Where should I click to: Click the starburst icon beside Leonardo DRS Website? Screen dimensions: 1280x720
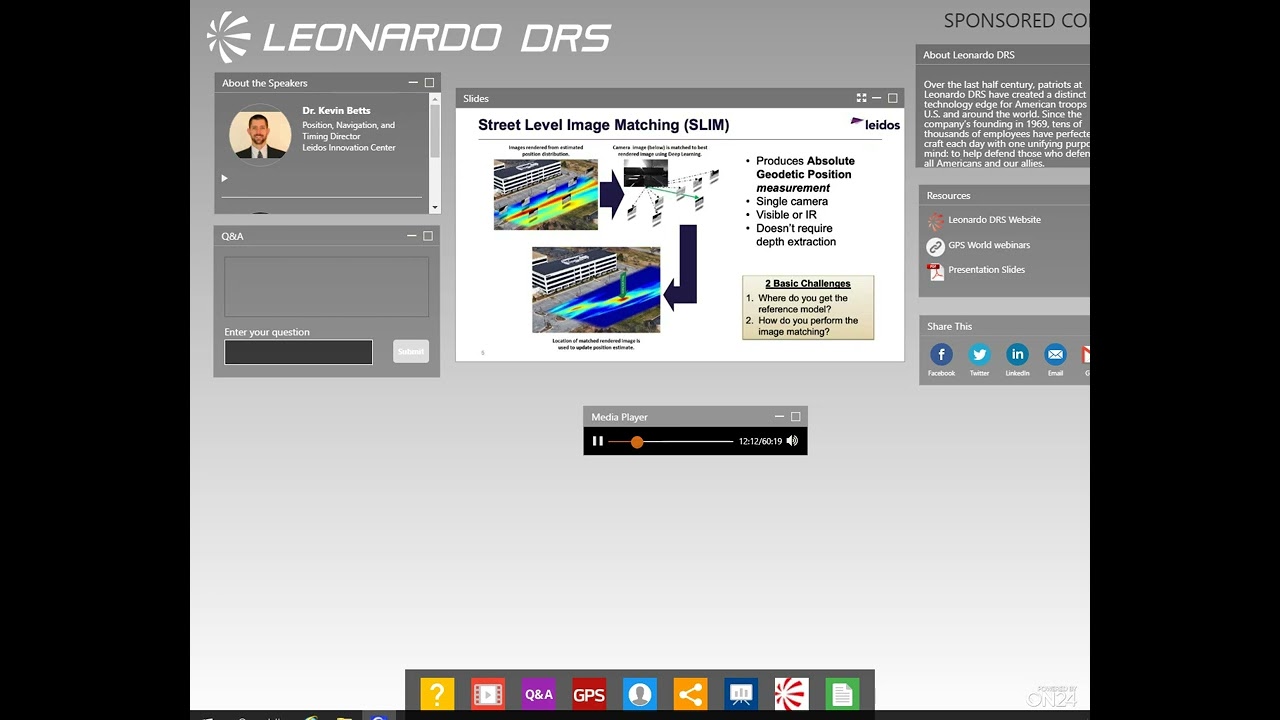pyautogui.click(x=936, y=221)
